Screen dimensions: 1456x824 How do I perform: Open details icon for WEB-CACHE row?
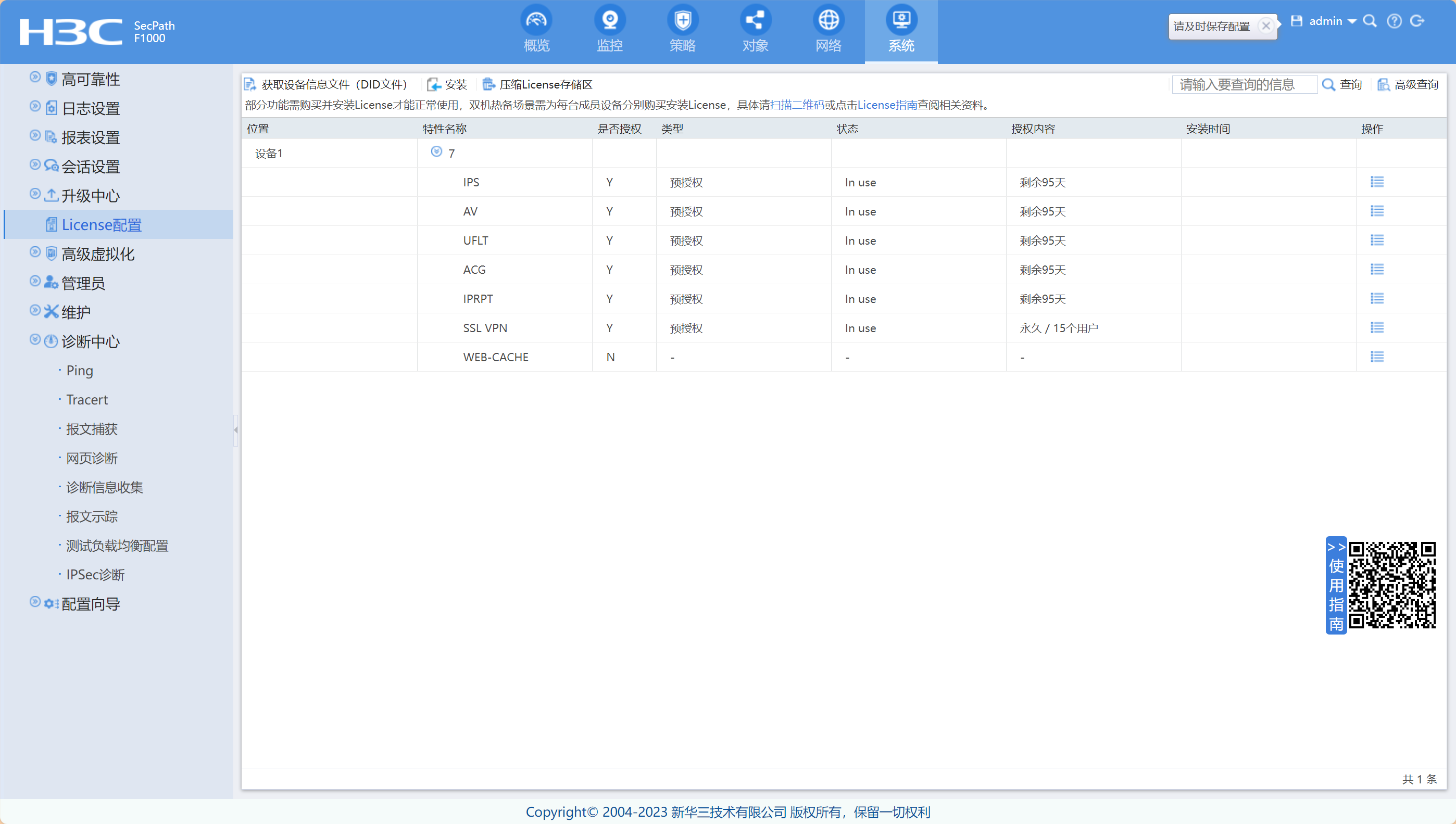[x=1377, y=357]
